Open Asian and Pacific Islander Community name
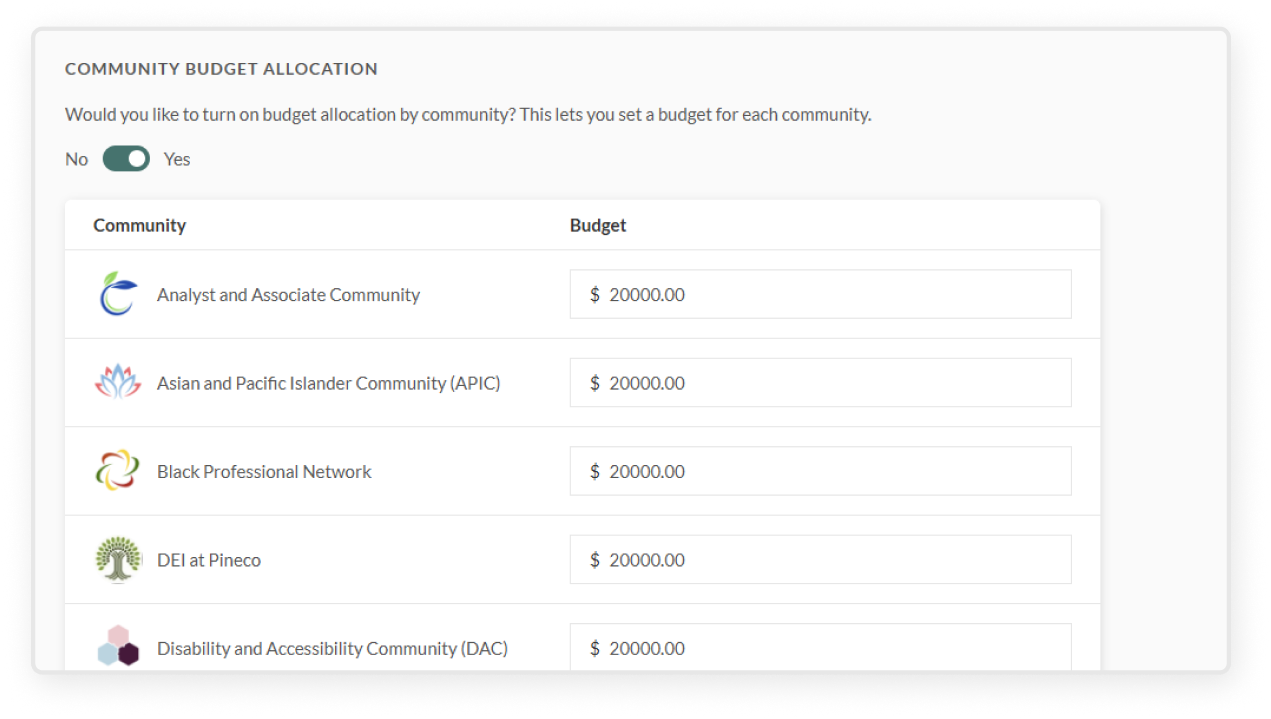Image resolution: width=1271 pixels, height=719 pixels. tap(329, 383)
